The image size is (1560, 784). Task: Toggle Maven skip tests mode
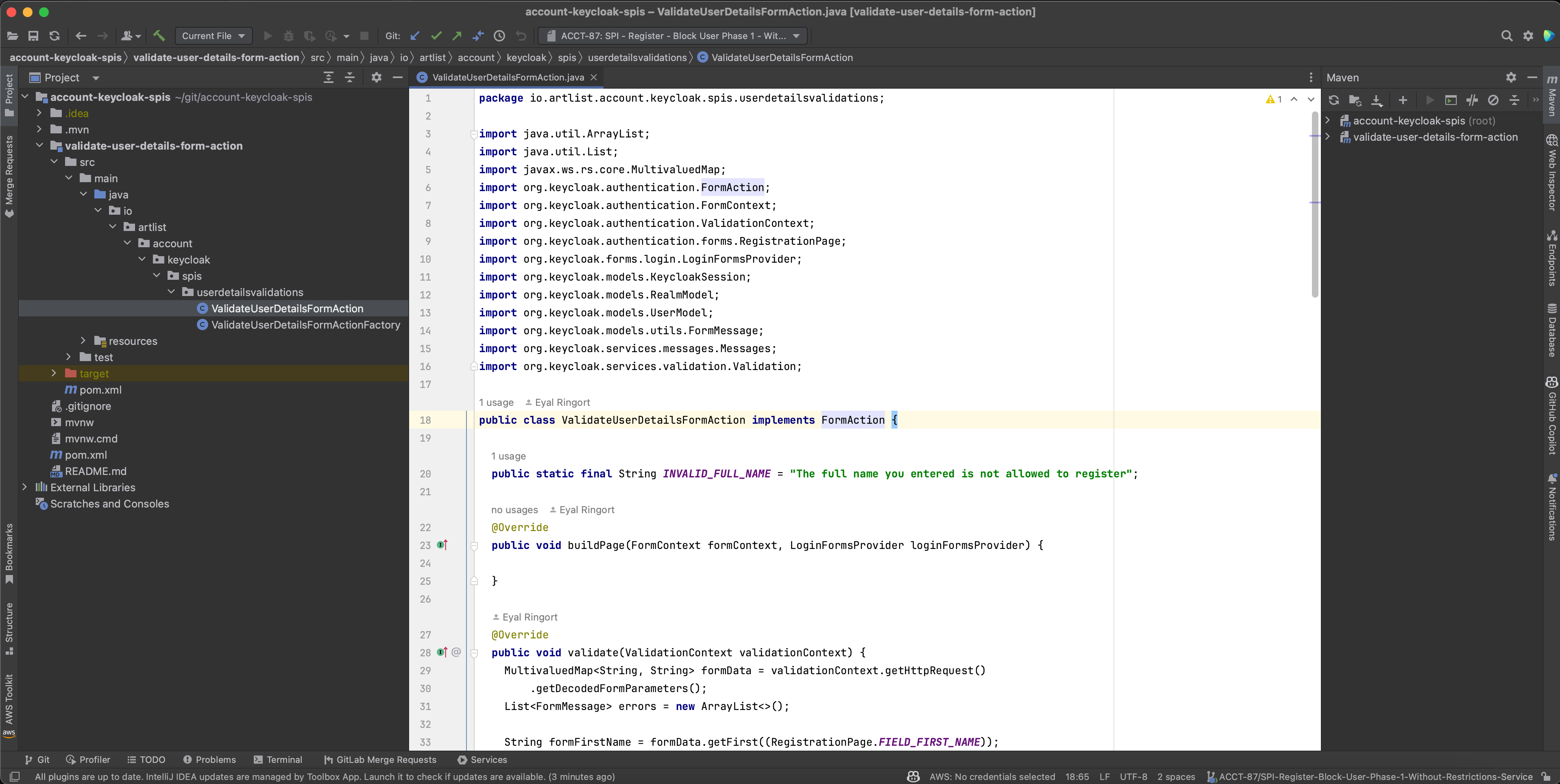(1493, 100)
